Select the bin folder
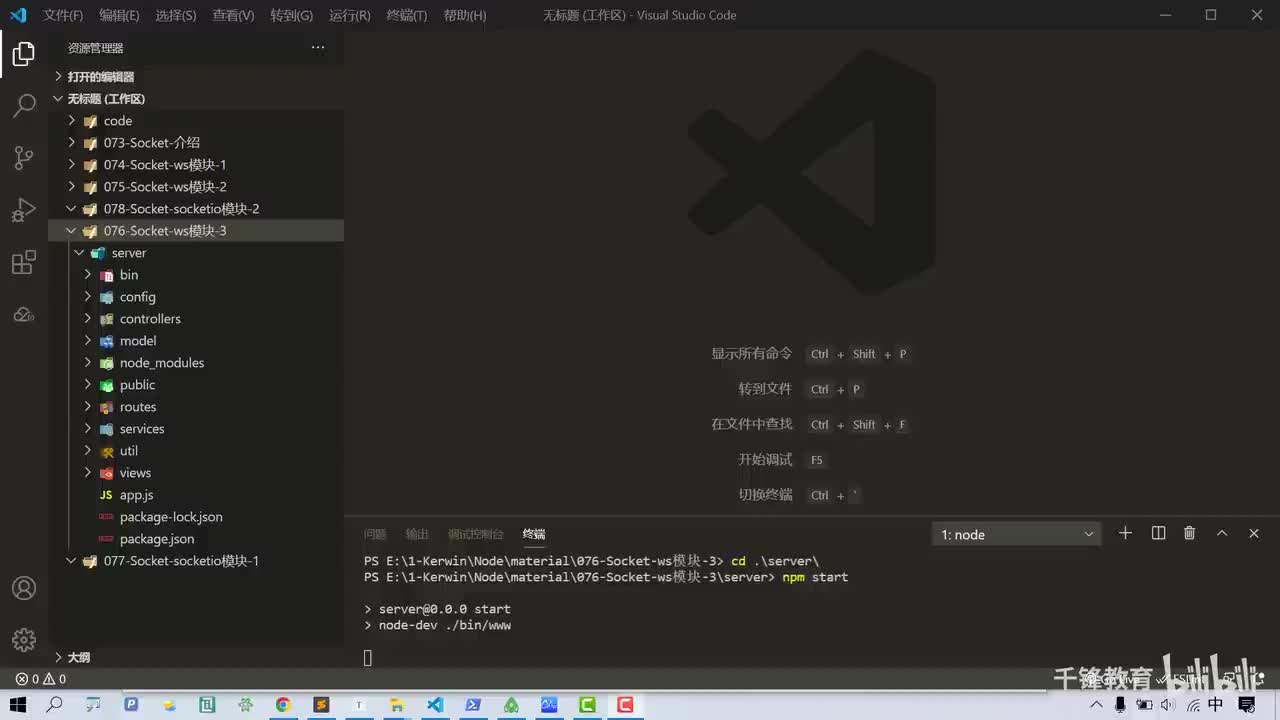Image resolution: width=1280 pixels, height=720 pixels. coord(129,275)
